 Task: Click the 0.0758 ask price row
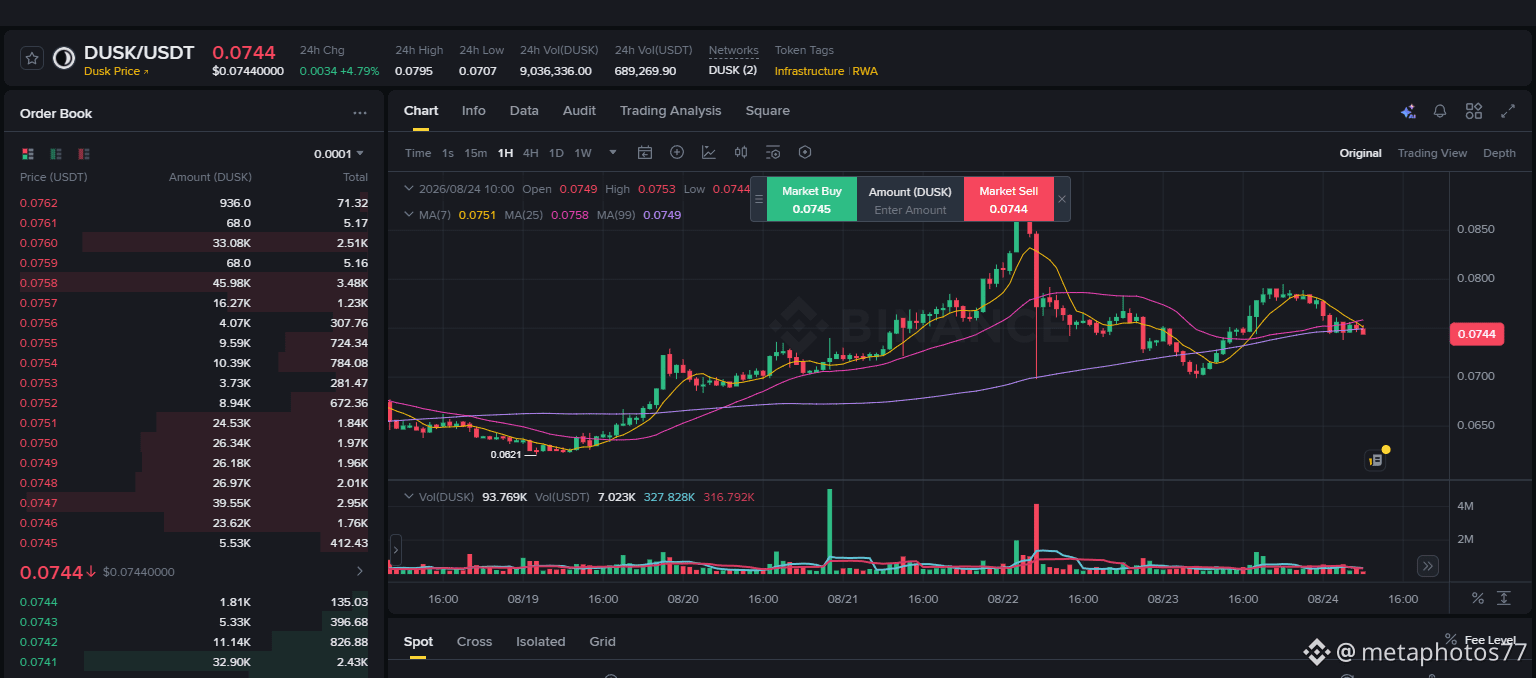(x=194, y=283)
